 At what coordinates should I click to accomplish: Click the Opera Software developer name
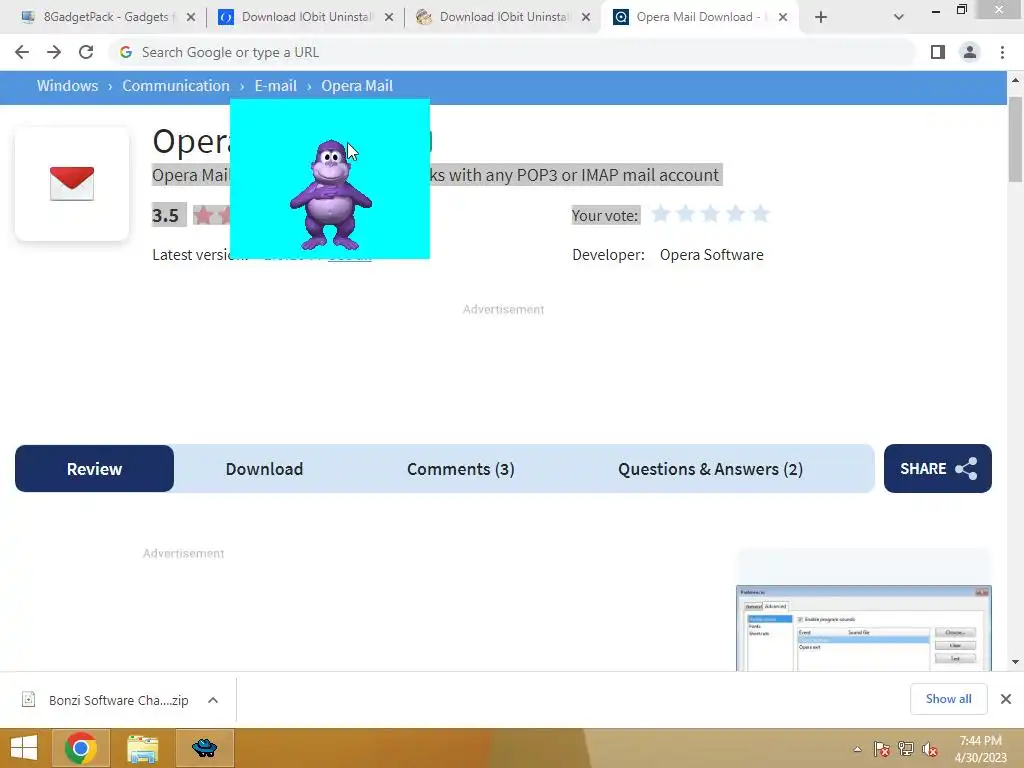(711, 255)
